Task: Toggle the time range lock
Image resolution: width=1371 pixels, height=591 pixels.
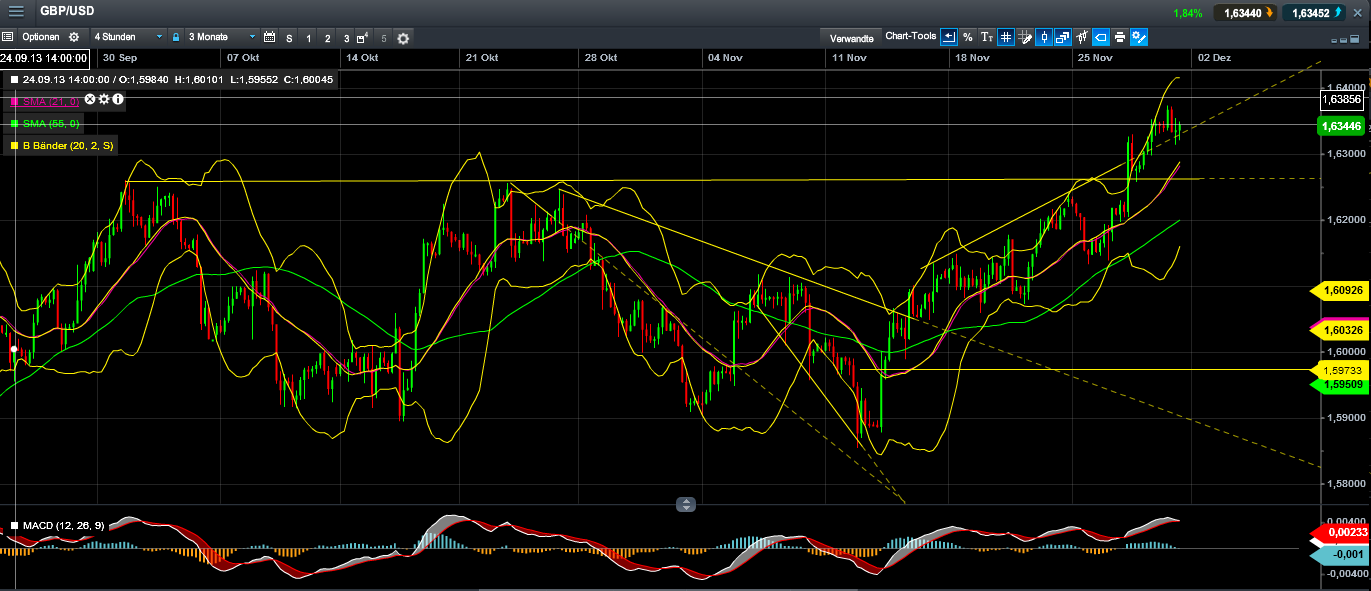Action: point(176,37)
